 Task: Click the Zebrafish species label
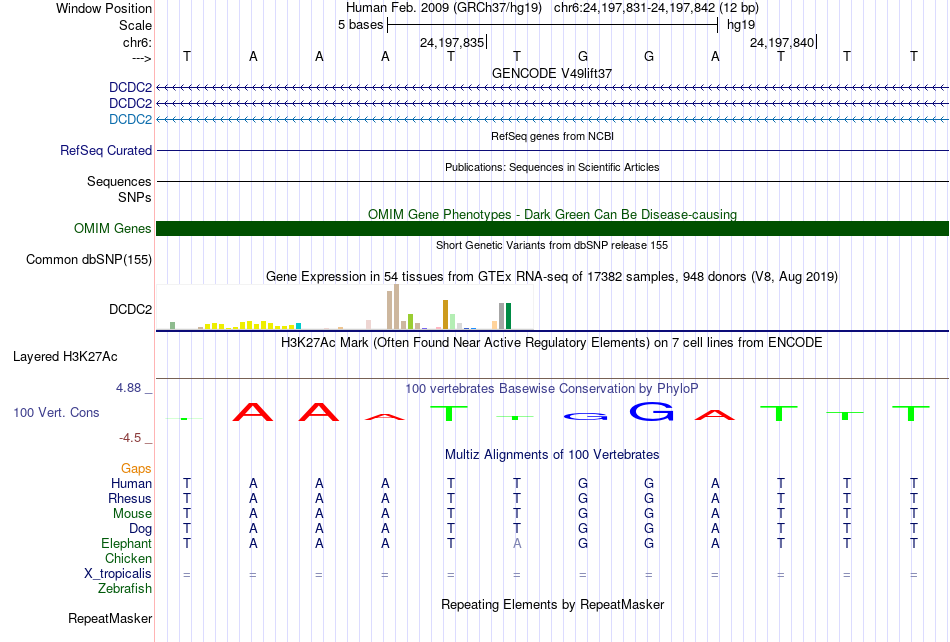[125, 588]
